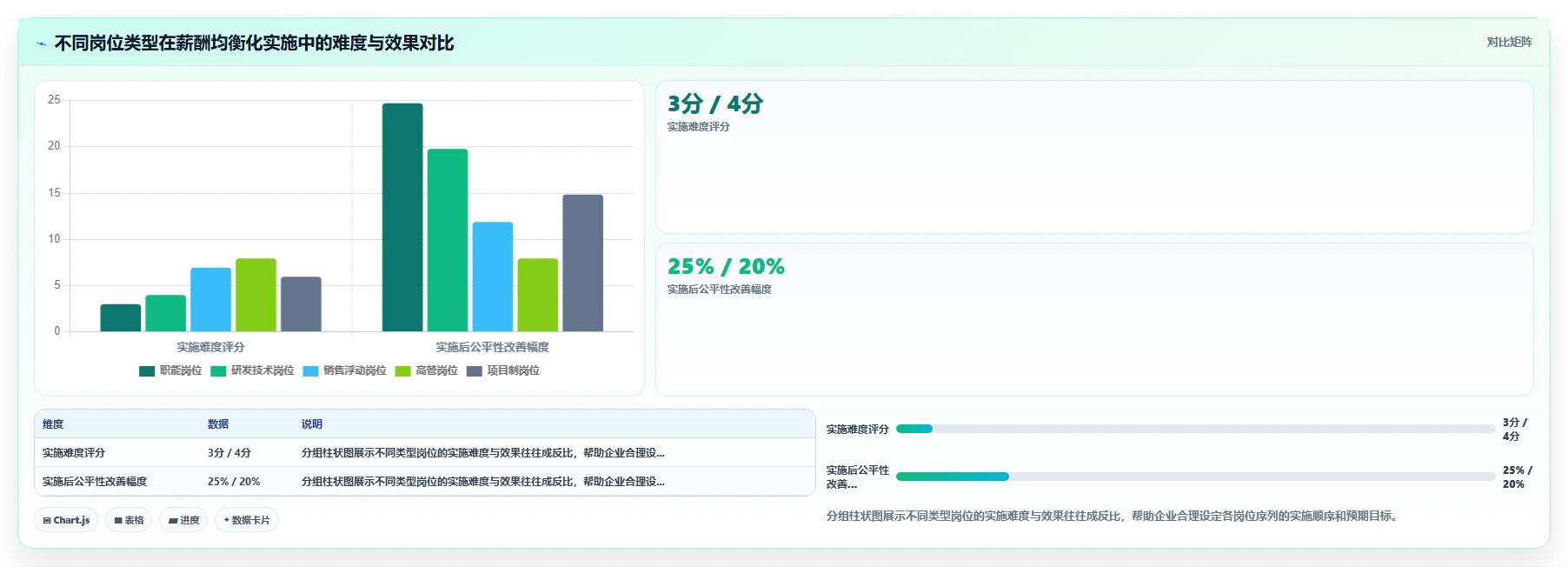The image size is (1568, 567).
Task: Click the 说明 column header
Action: (x=312, y=424)
